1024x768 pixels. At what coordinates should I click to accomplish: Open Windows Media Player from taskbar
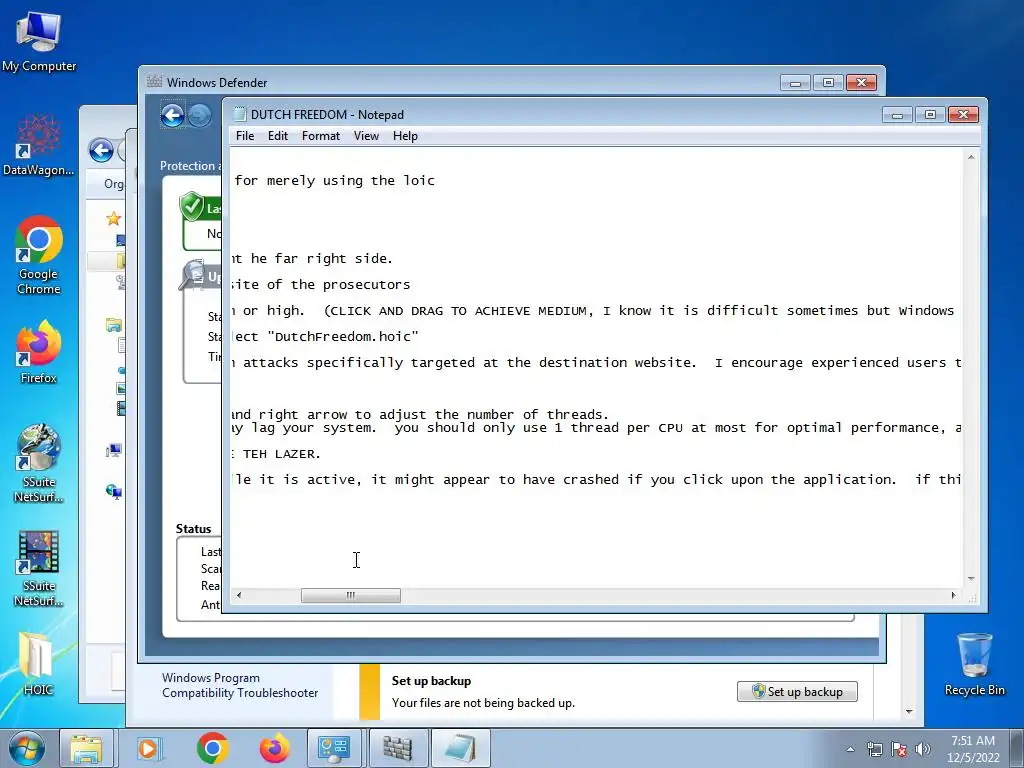(149, 749)
